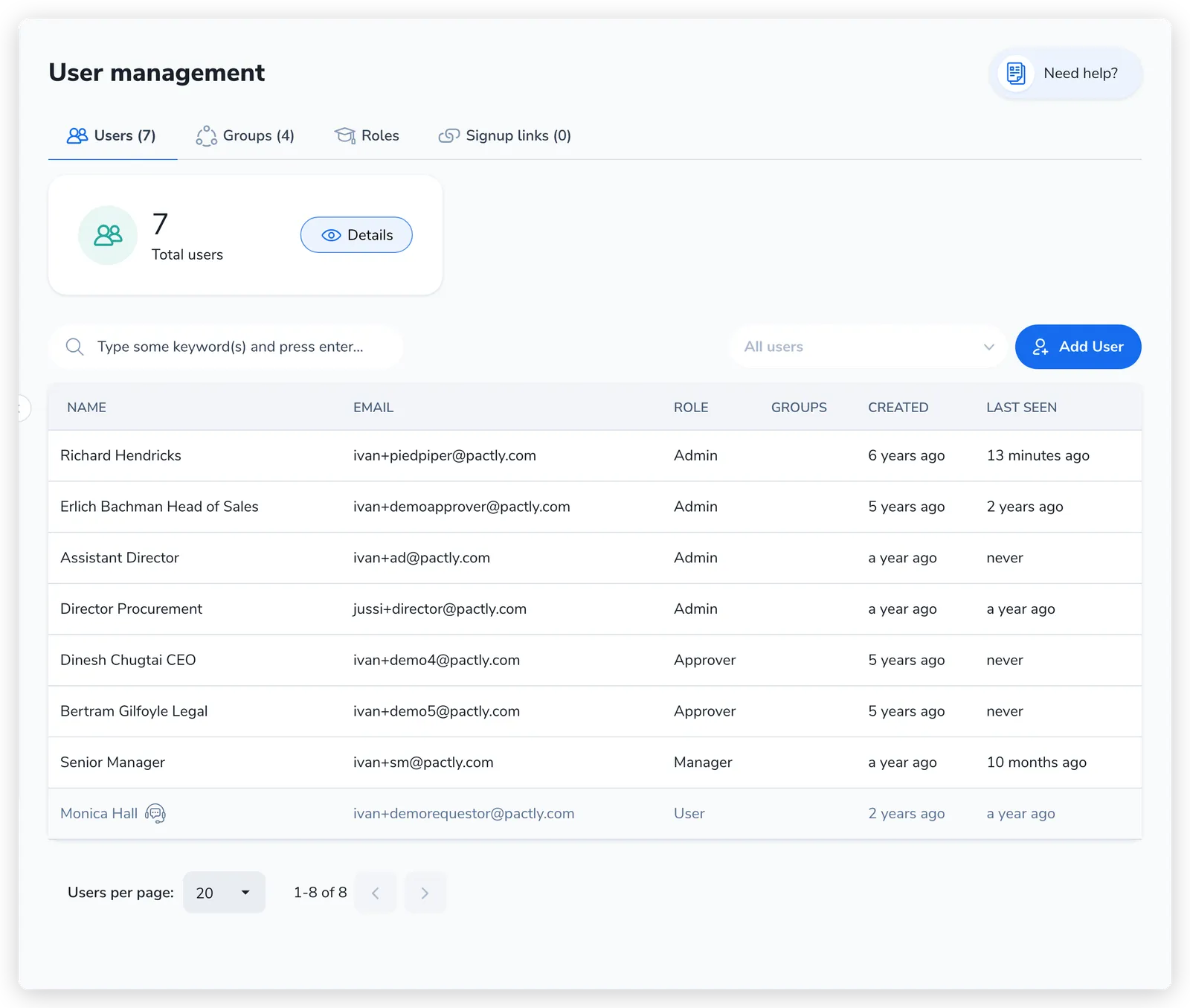Click the headset icon beside Monica Hall
Viewport: 1190px width, 1008px height.
click(x=155, y=813)
